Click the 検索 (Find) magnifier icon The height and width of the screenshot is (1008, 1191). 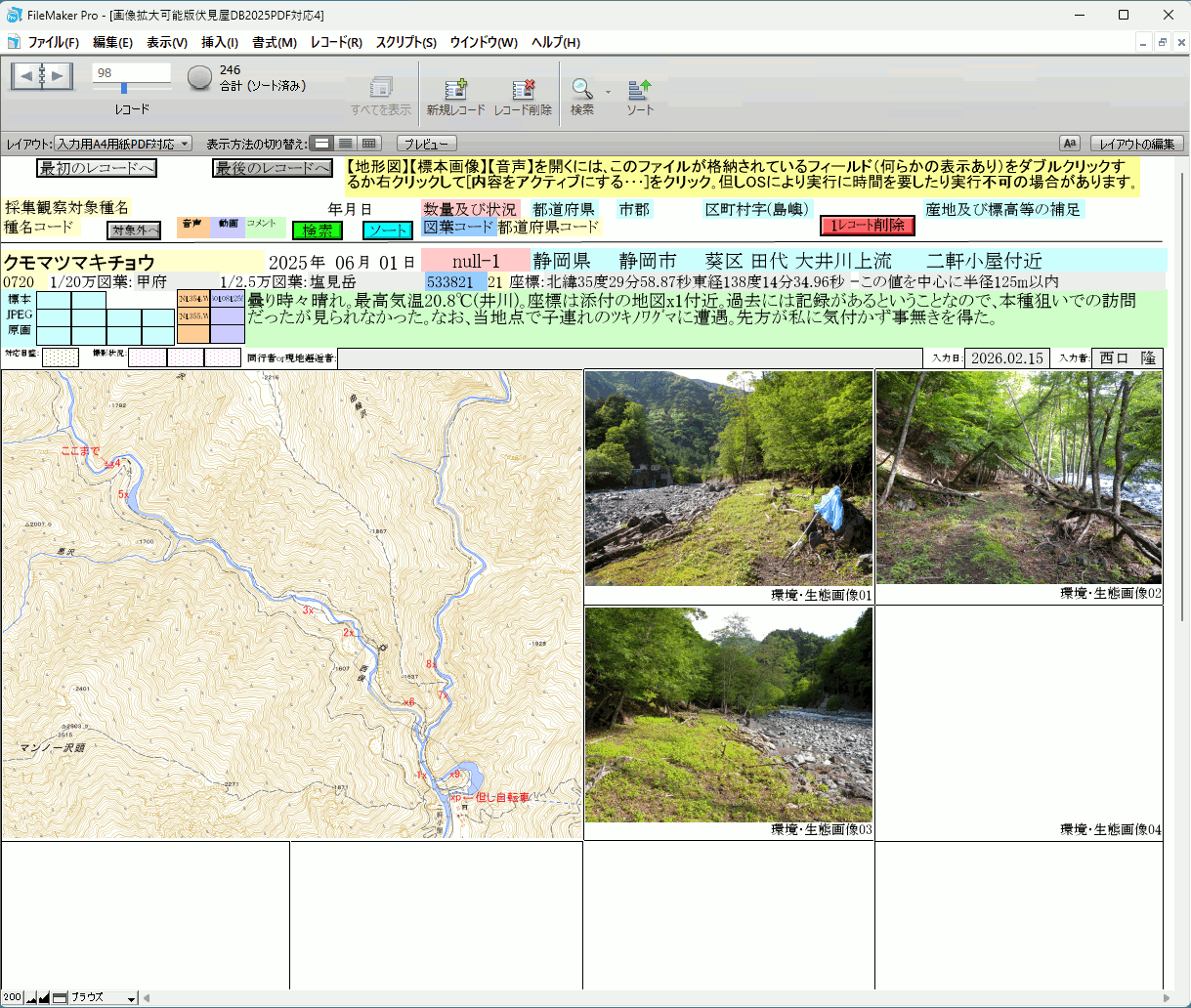click(582, 90)
